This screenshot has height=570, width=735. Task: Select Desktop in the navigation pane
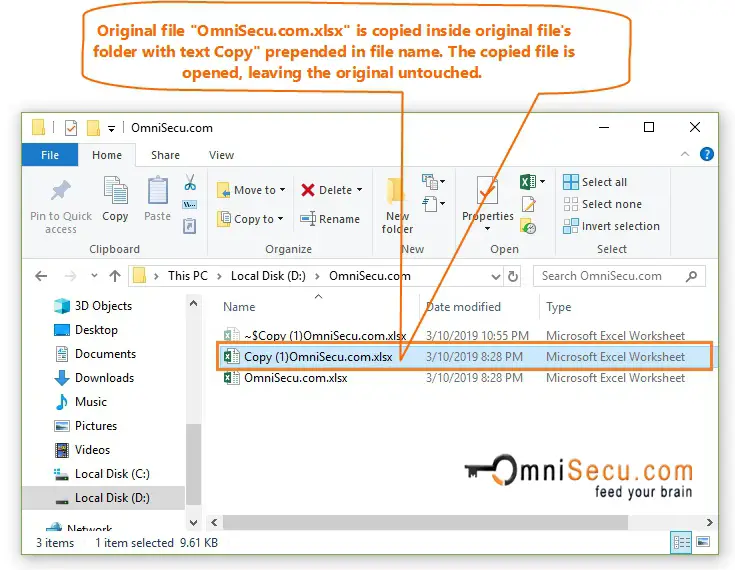point(86,330)
